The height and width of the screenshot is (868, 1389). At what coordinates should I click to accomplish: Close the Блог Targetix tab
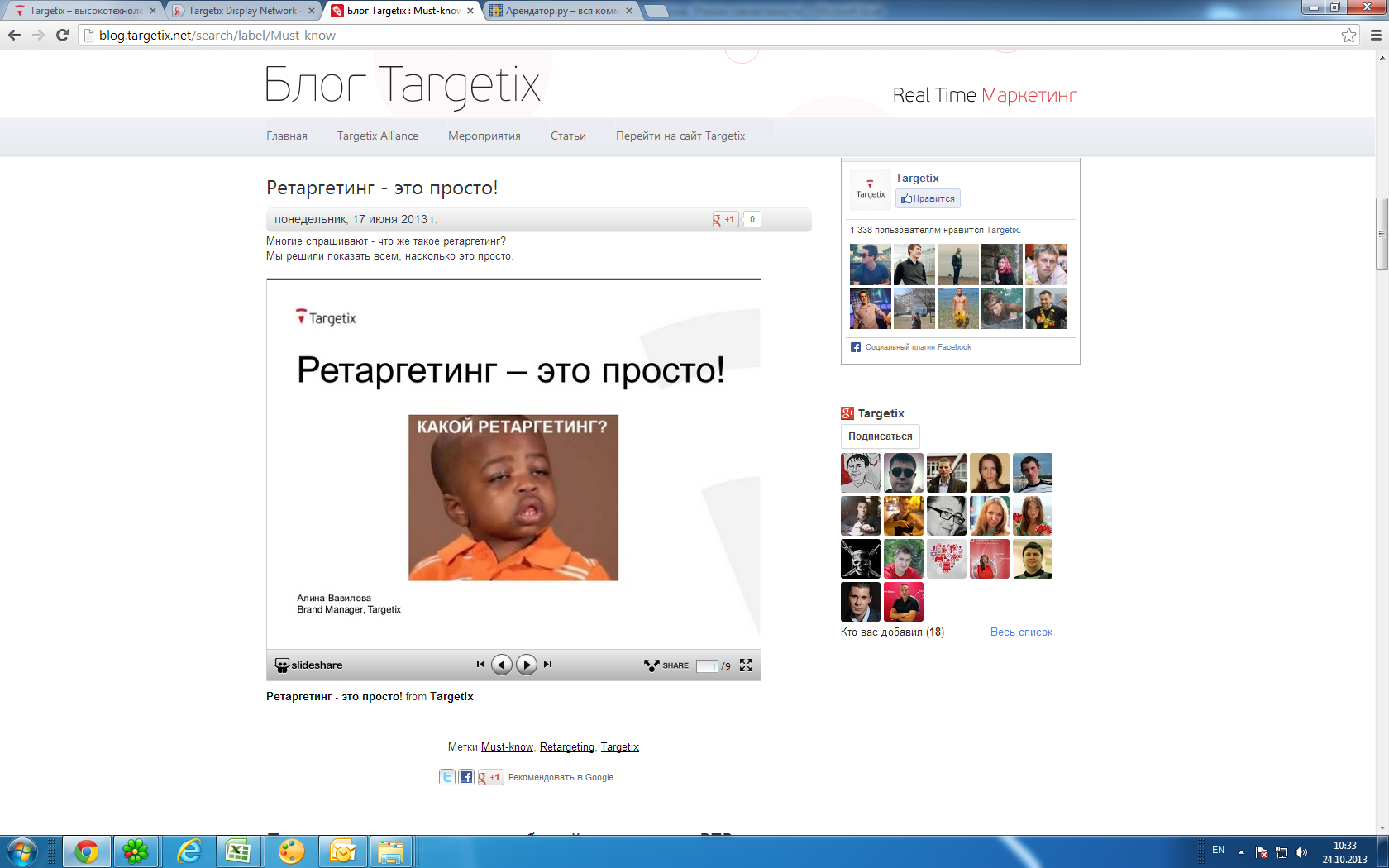click(470, 11)
